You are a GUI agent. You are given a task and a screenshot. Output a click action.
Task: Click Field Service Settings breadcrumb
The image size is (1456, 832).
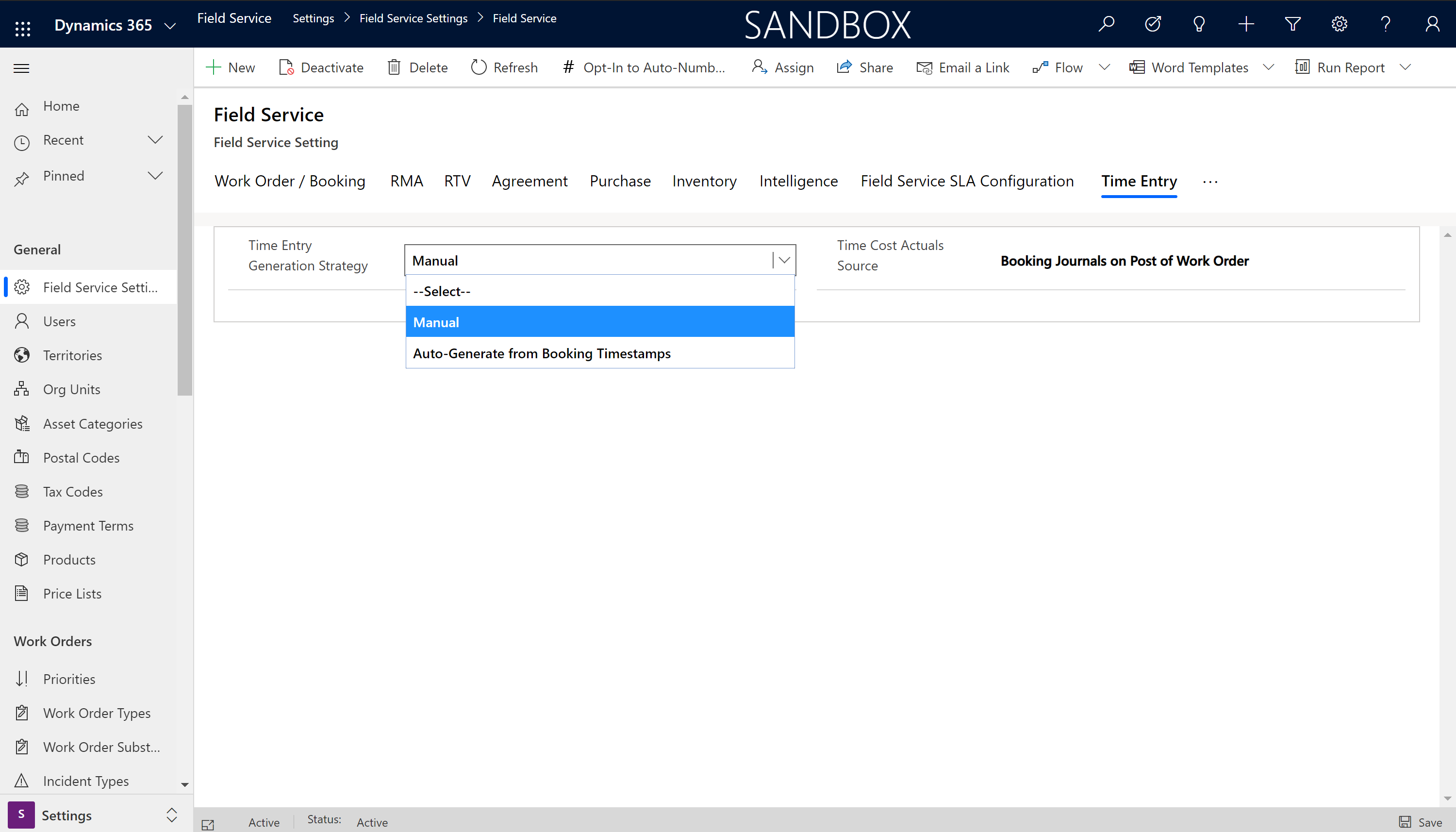coord(413,18)
